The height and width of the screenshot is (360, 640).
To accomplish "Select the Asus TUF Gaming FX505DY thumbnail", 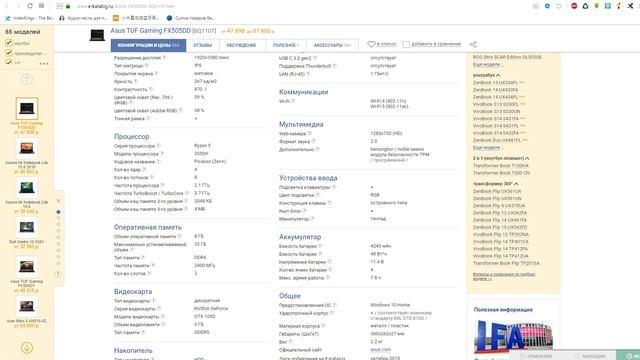I will [x=27, y=266].
